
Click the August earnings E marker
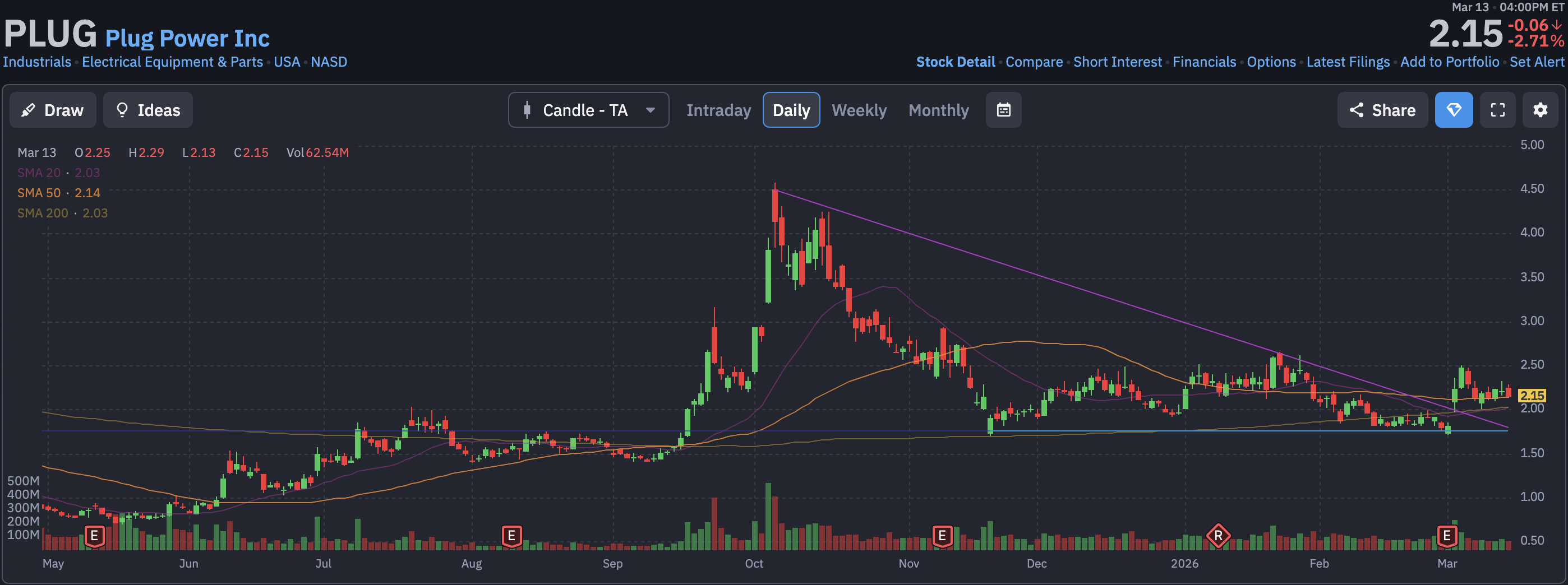pos(512,536)
